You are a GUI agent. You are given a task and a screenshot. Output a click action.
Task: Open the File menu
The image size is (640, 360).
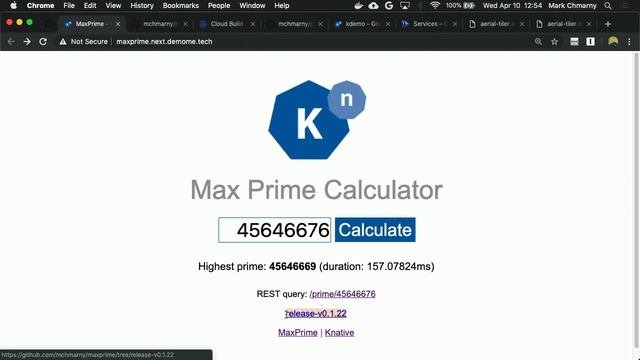point(69,6)
